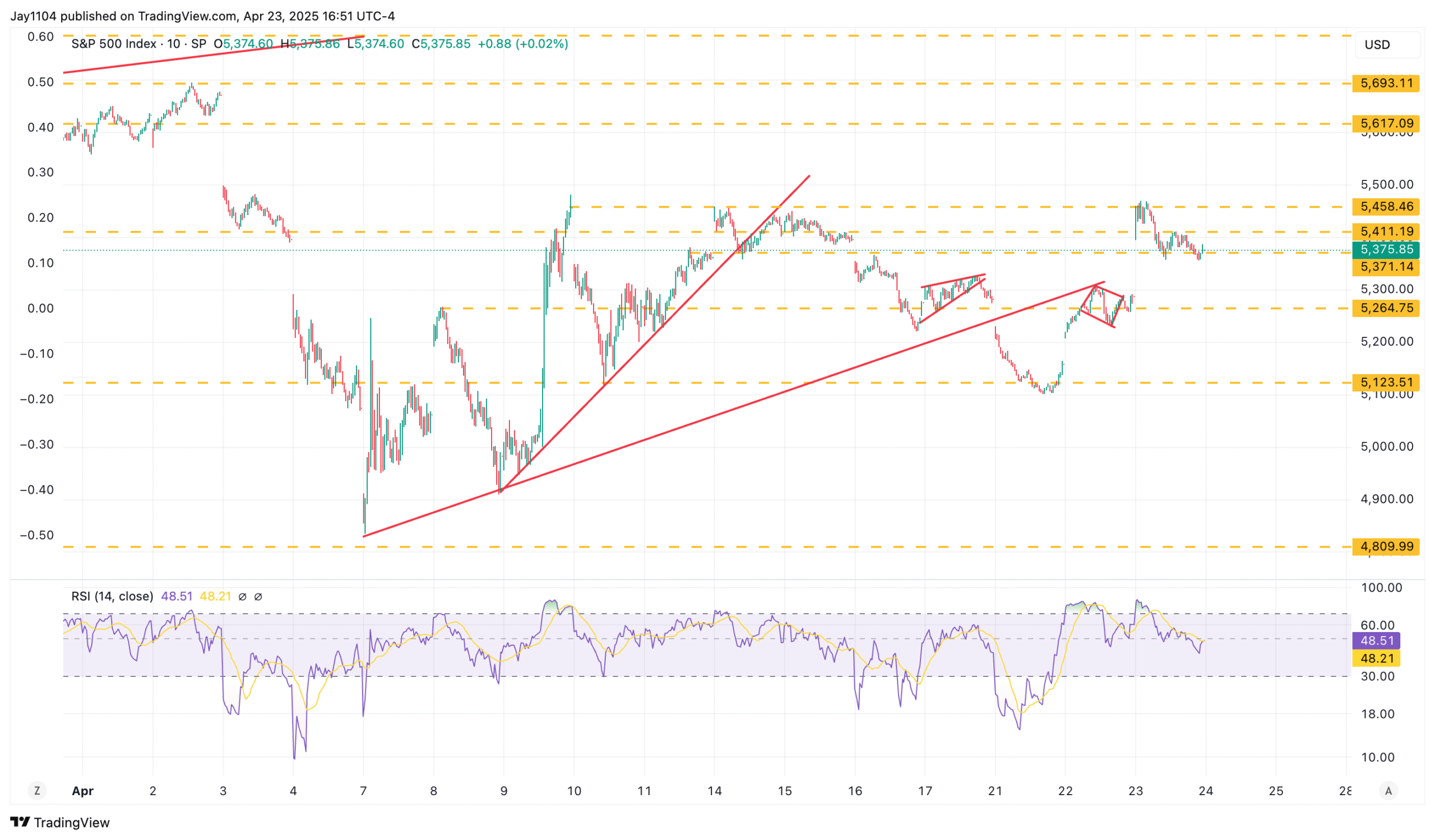Click the green 5,375.85 current price label
Viewport: 1435px width, 840px height.
(x=1386, y=249)
